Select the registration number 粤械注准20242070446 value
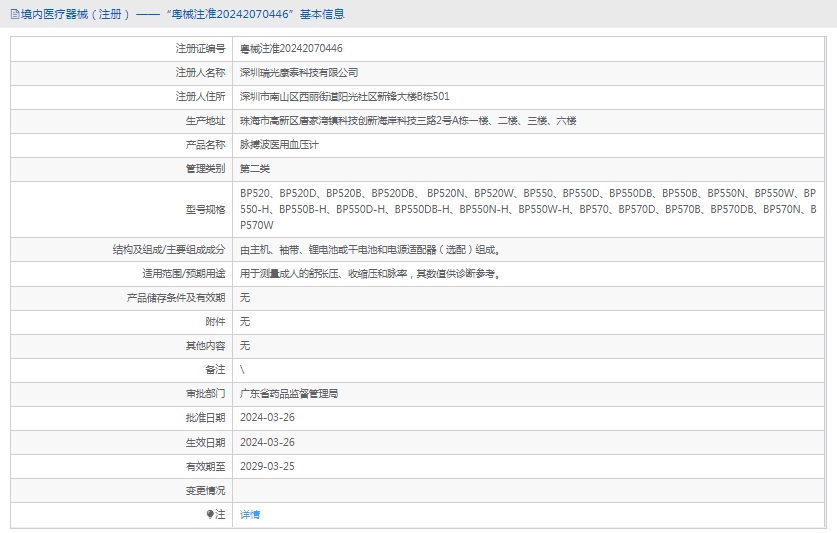The width and height of the screenshot is (837, 533). 291,48
